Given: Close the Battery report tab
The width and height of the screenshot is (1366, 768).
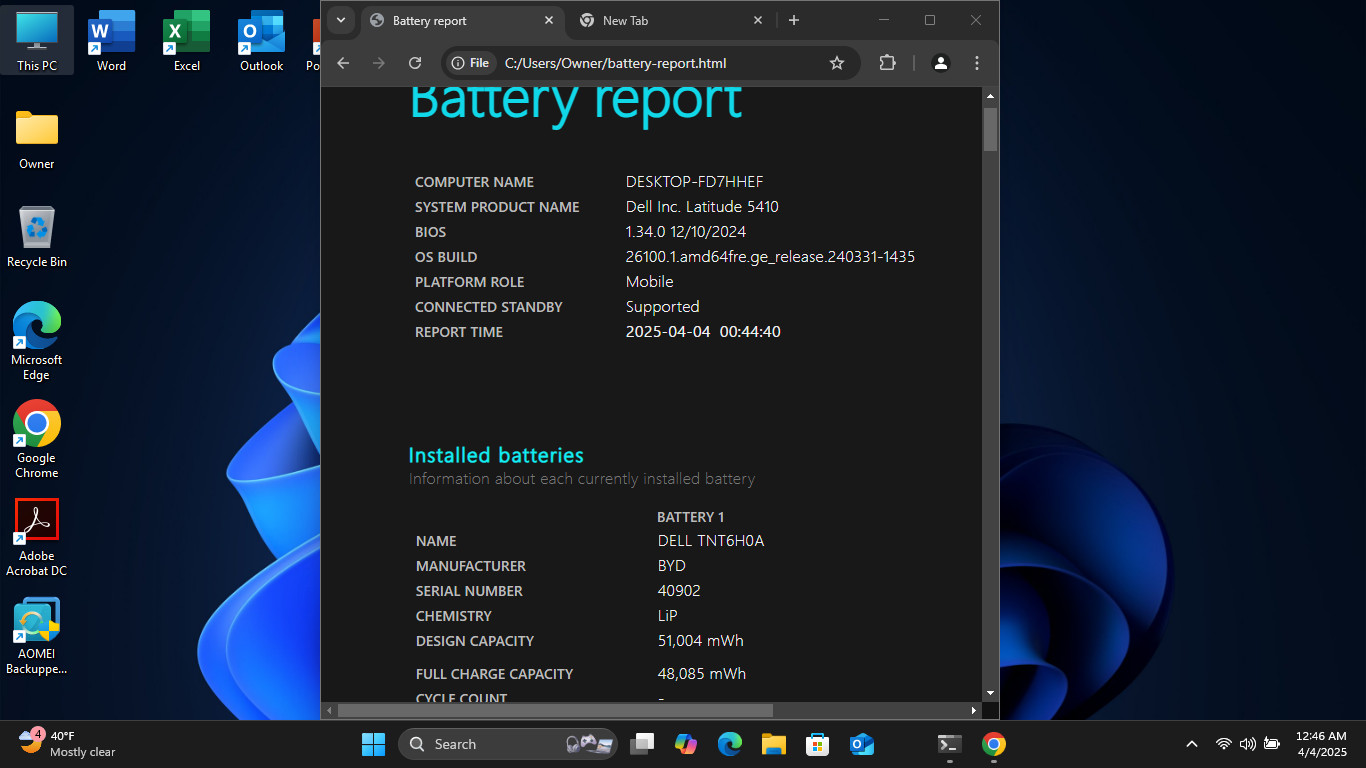Looking at the screenshot, I should (548, 20).
